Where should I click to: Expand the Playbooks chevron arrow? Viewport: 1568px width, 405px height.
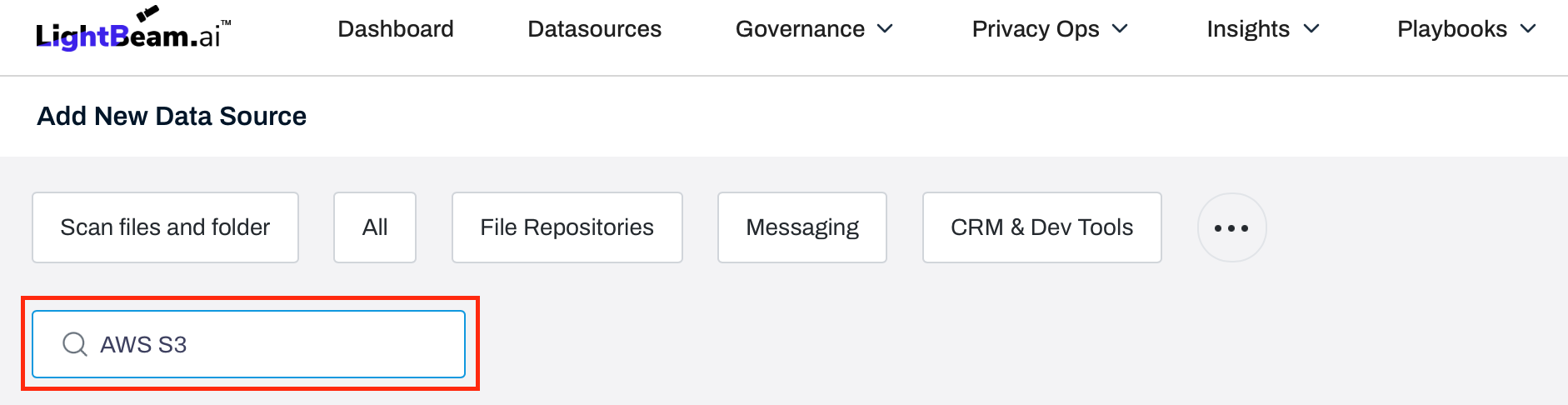pos(1528,29)
